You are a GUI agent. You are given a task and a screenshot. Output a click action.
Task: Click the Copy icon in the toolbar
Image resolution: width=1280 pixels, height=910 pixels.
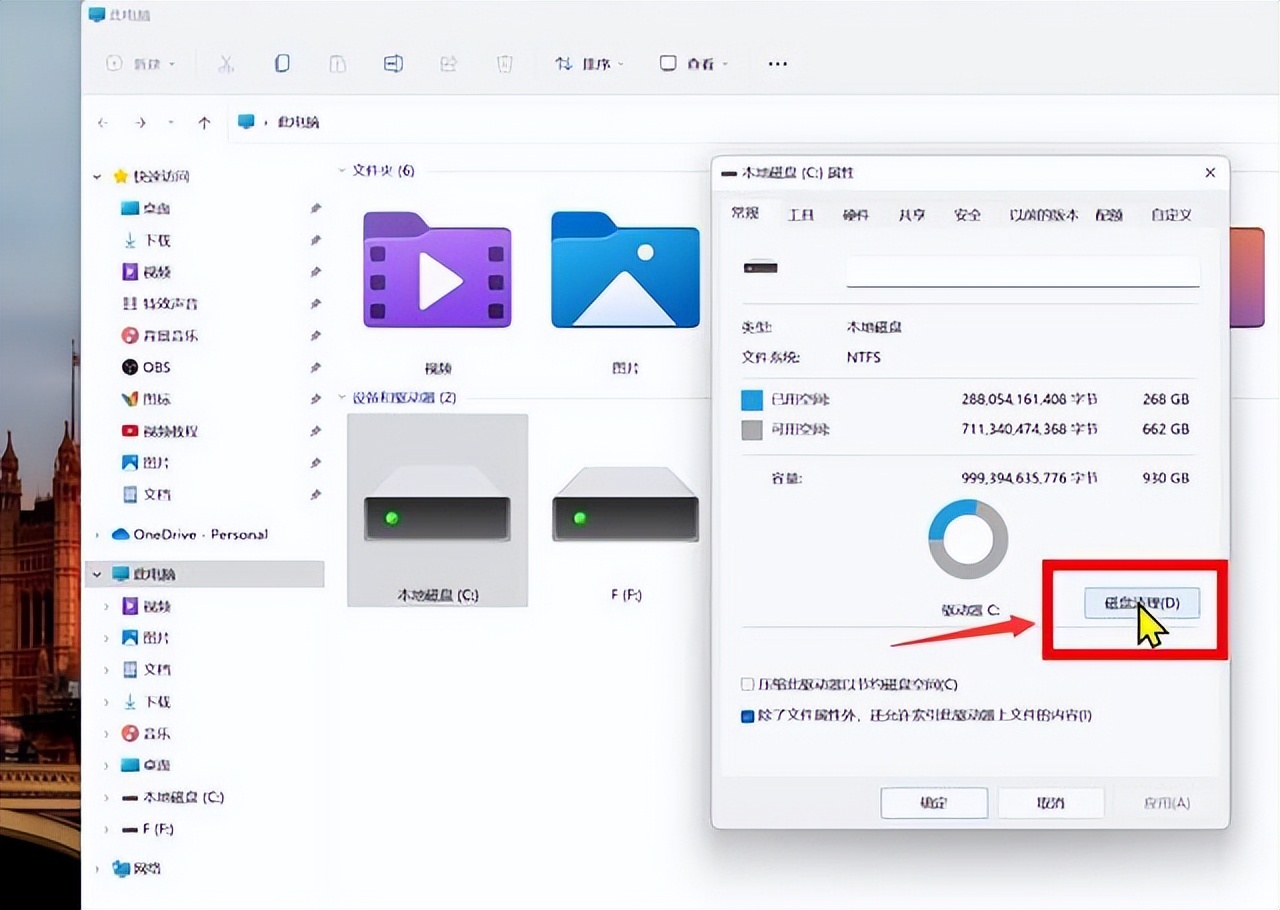[282, 63]
